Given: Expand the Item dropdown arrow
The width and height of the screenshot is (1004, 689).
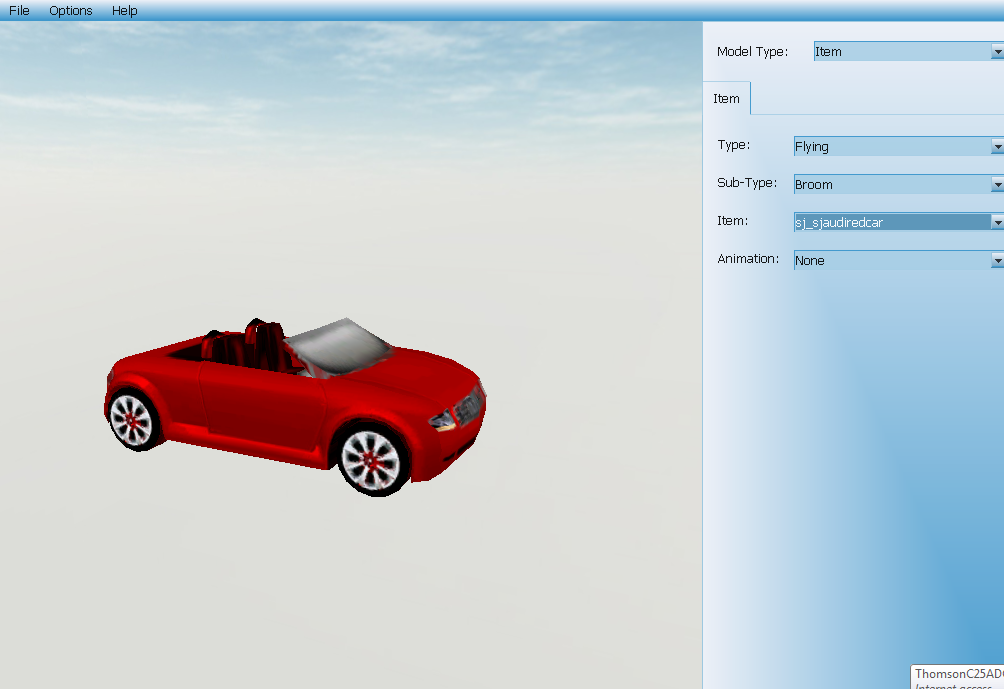Looking at the screenshot, I should [997, 223].
